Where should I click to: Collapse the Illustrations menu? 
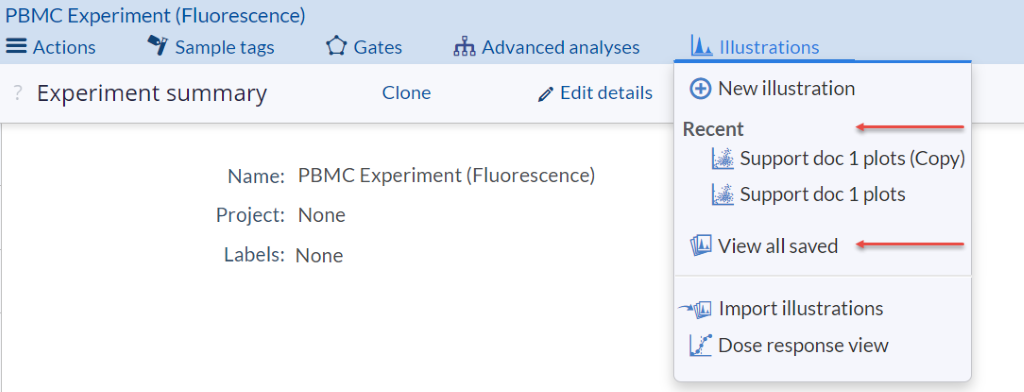coord(769,48)
